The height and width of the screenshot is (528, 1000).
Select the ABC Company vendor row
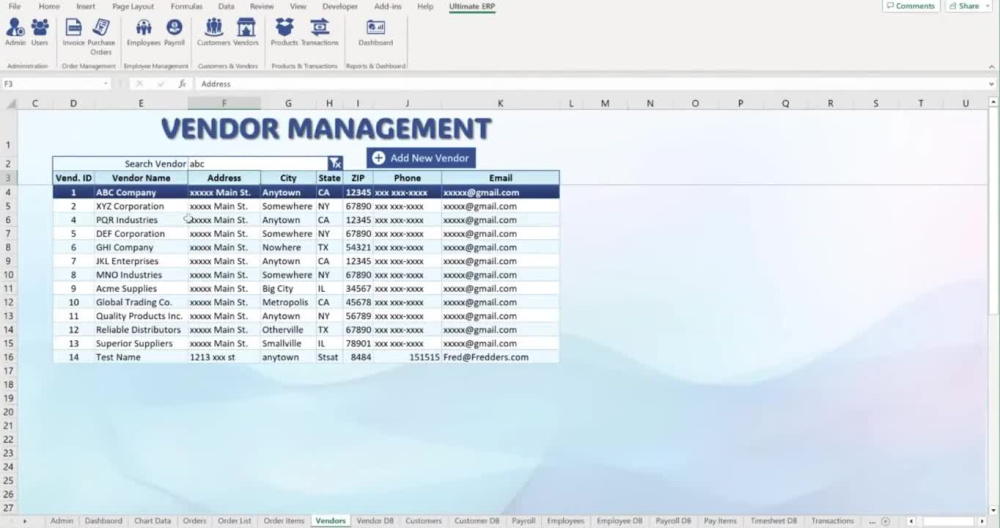pyautogui.click(x=306, y=192)
